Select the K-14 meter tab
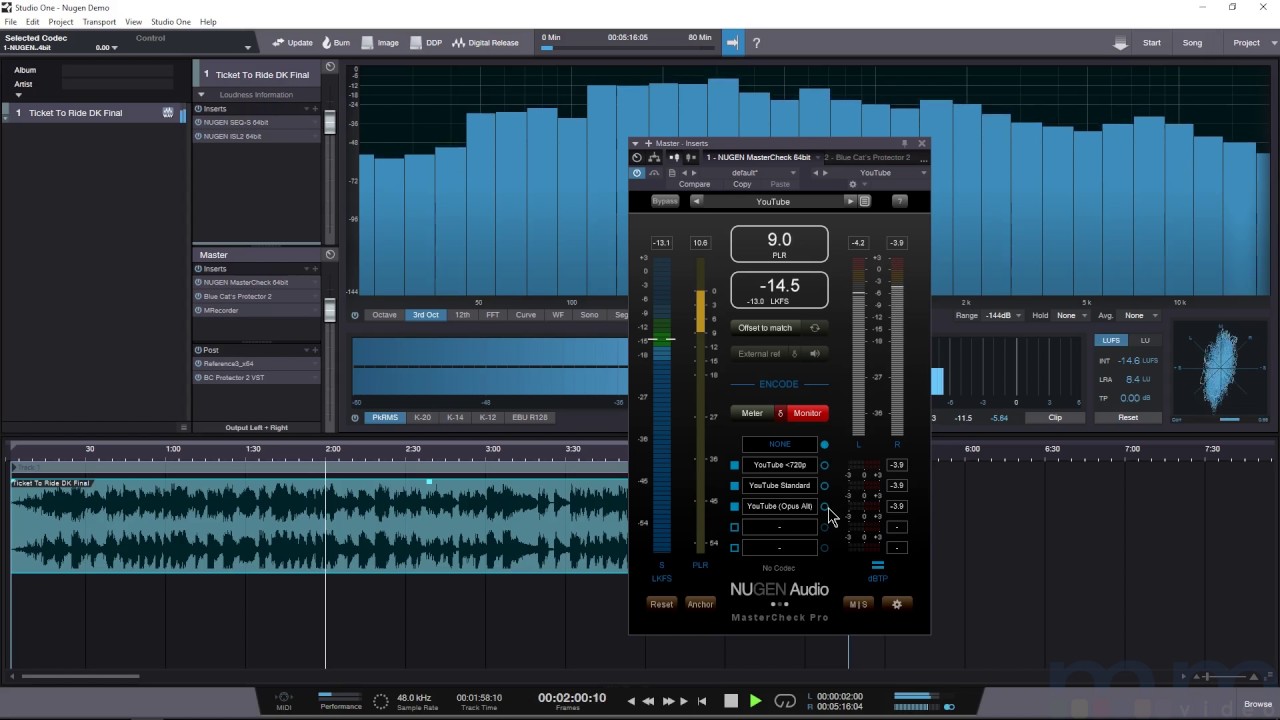 [455, 417]
